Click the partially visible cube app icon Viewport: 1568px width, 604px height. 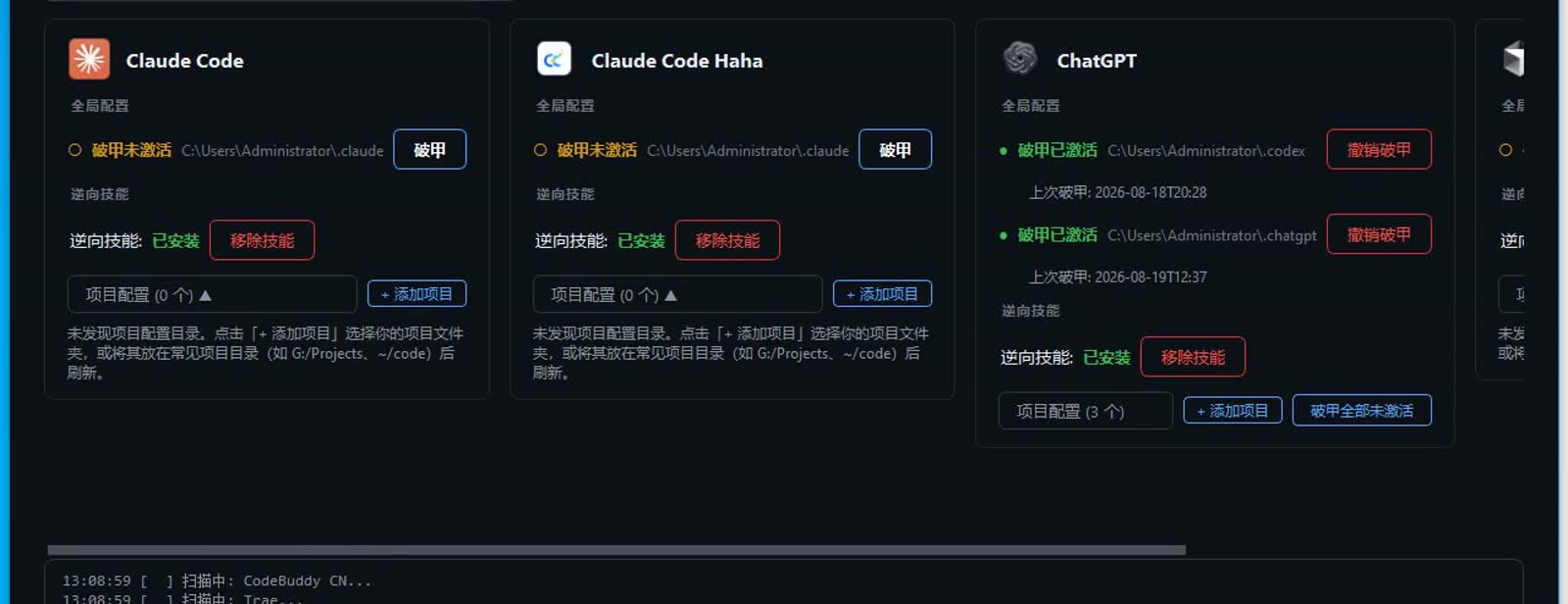click(1514, 59)
